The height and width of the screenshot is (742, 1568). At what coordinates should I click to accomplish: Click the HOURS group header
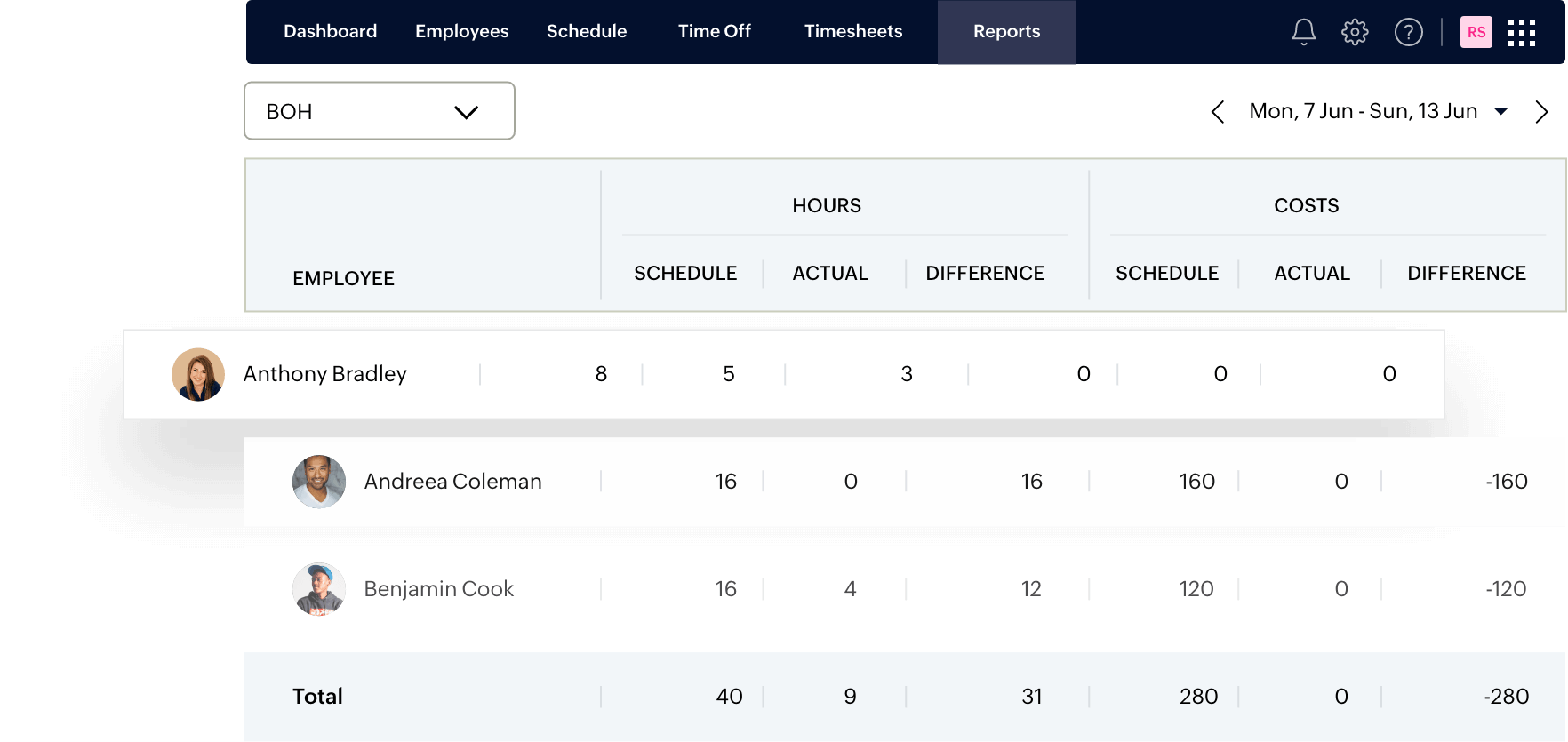coord(827,205)
